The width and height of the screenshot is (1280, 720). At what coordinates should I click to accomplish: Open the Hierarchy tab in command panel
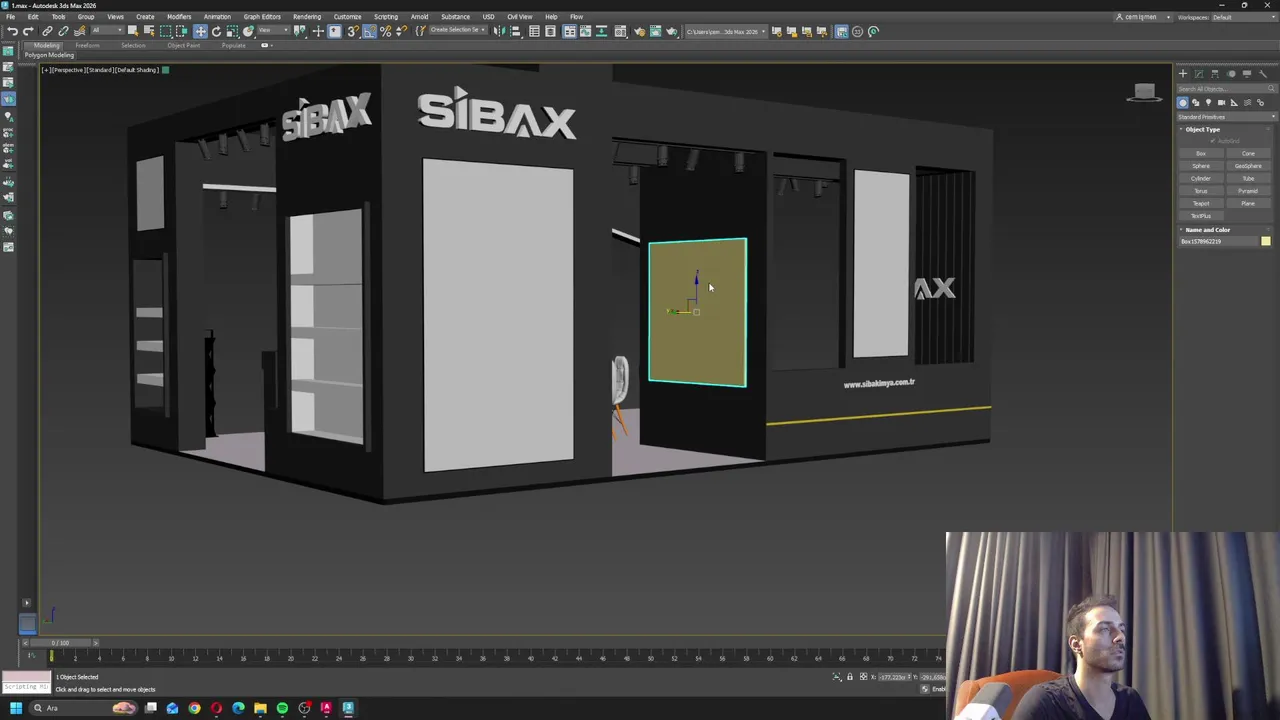[x=1215, y=74]
